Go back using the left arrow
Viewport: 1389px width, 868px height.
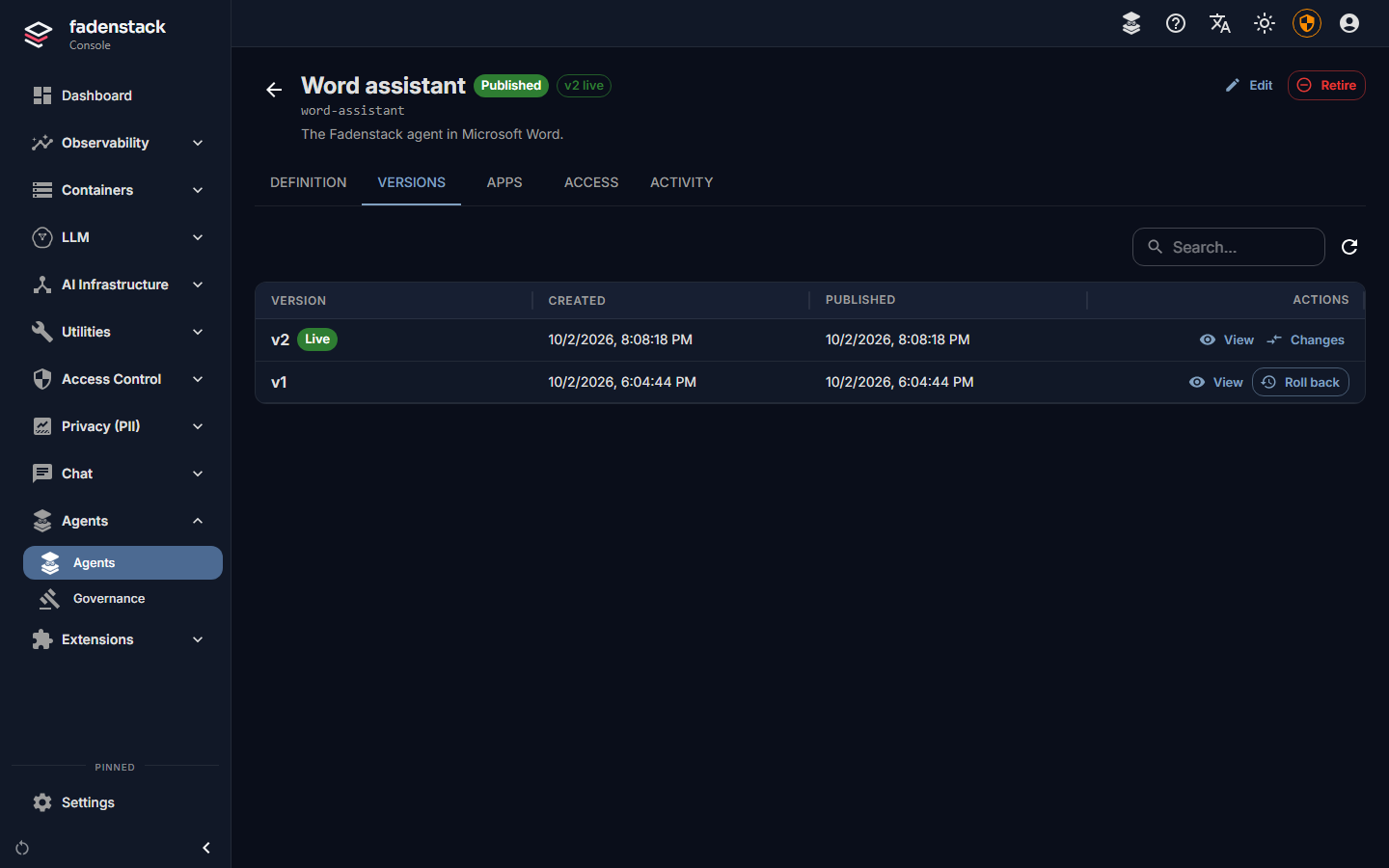[274, 90]
